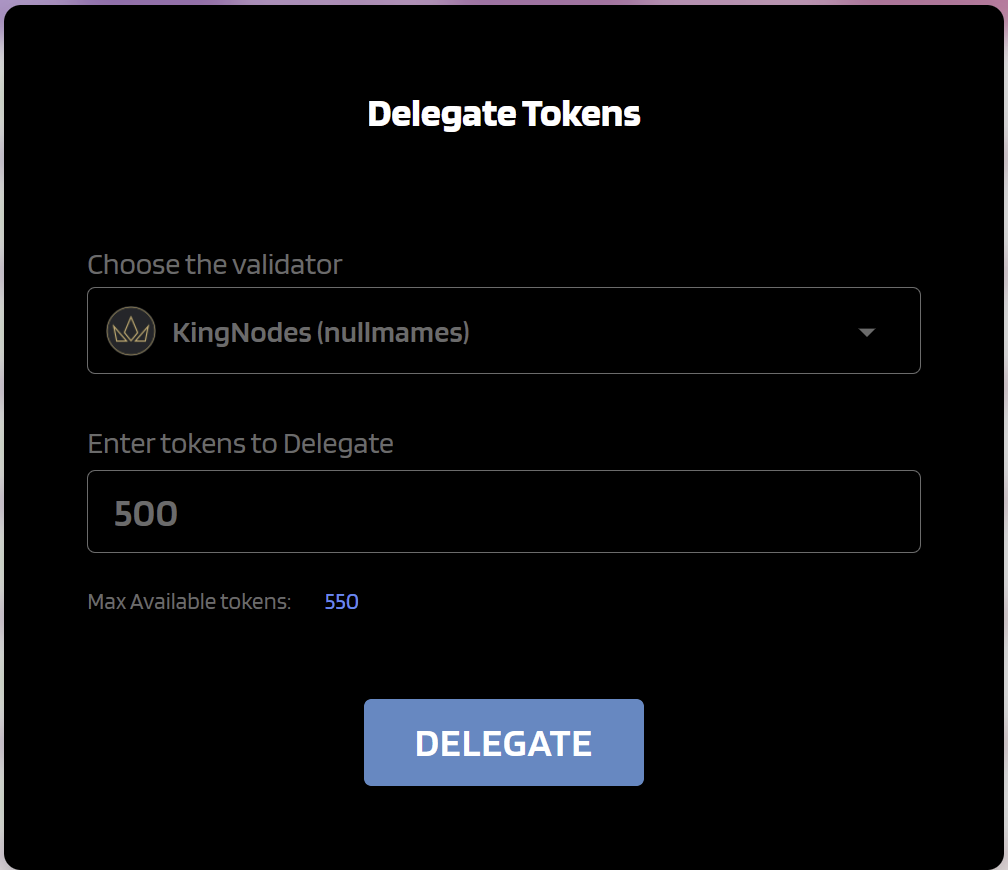Click the Enter tokens to Delegate label
1008x870 pixels.
tap(240, 444)
